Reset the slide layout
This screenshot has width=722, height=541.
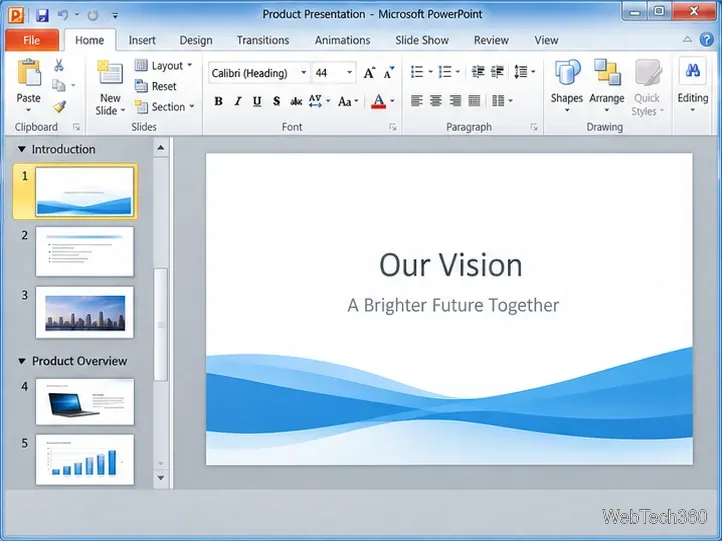point(156,86)
